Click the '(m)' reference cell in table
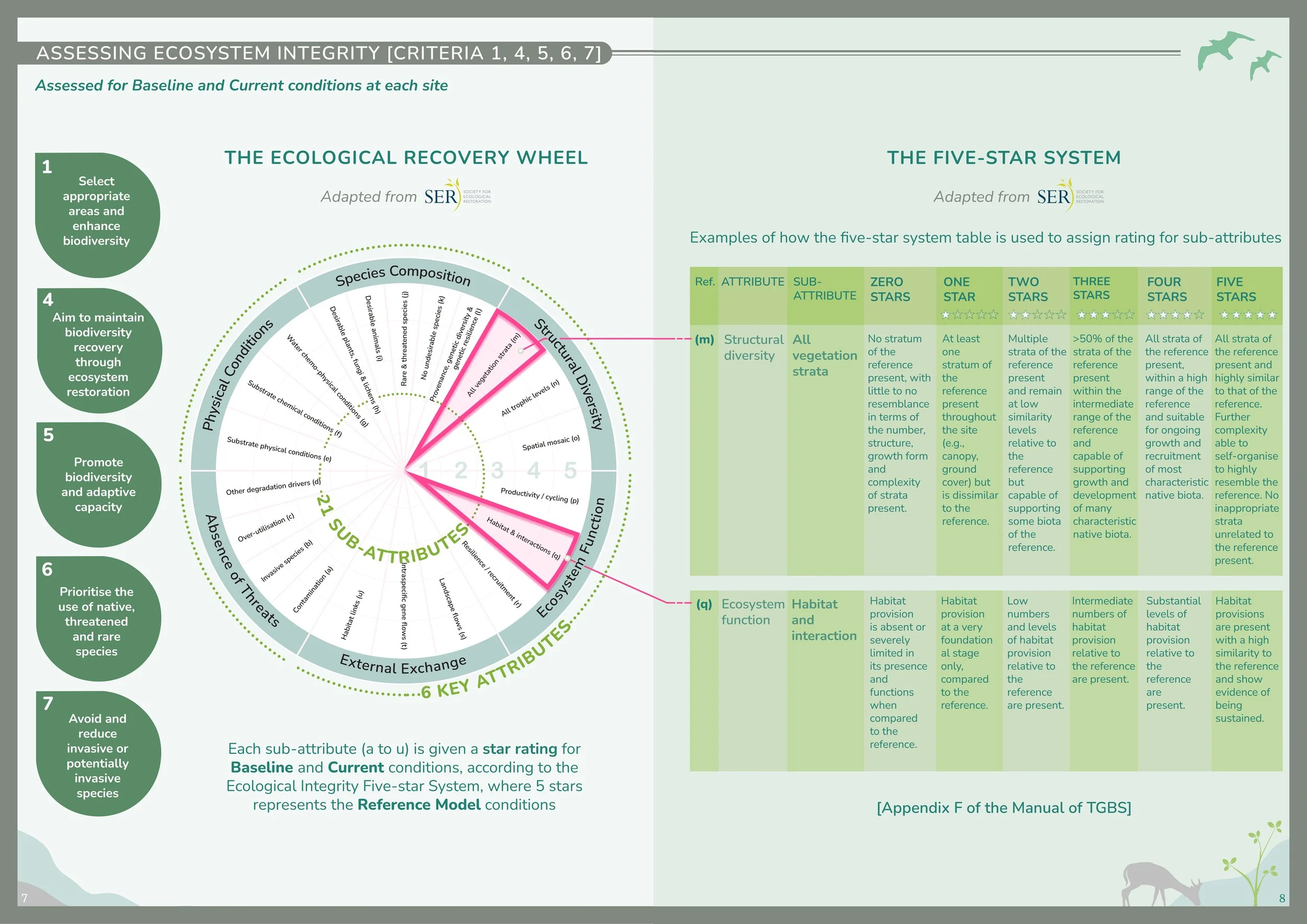The height and width of the screenshot is (924, 1307). pos(704,340)
